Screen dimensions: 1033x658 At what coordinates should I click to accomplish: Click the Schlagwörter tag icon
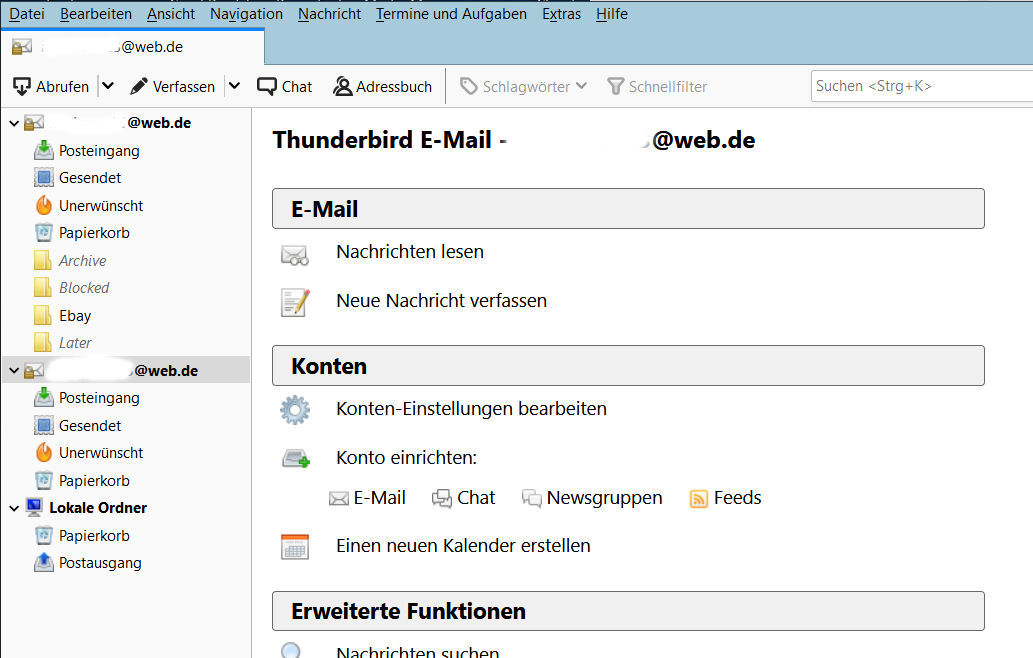click(468, 86)
